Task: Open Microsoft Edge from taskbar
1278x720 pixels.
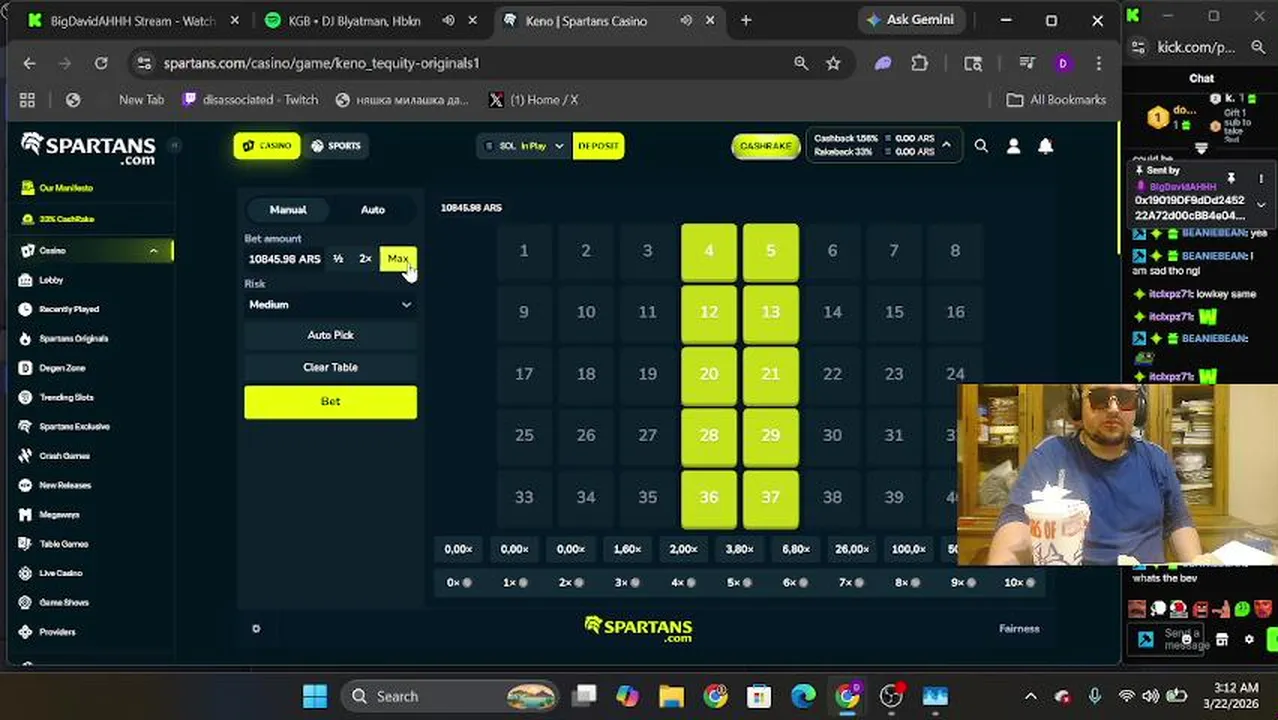Action: 803,696
